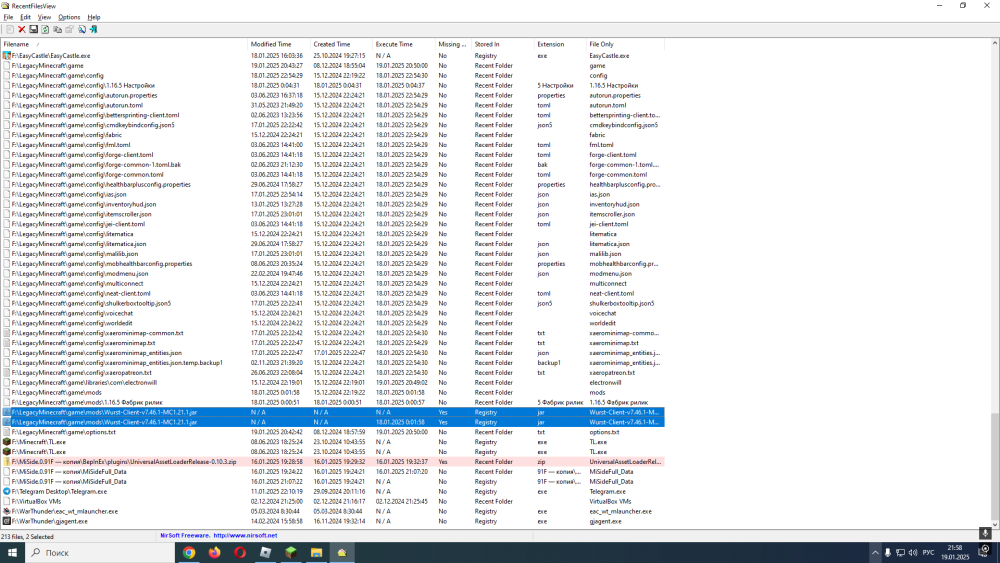Select the F:\LegacyMinecraft\game\options.txt row

(x=332, y=432)
